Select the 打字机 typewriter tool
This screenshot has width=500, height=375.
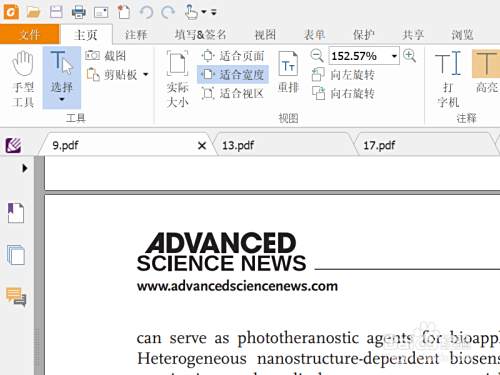click(x=449, y=79)
